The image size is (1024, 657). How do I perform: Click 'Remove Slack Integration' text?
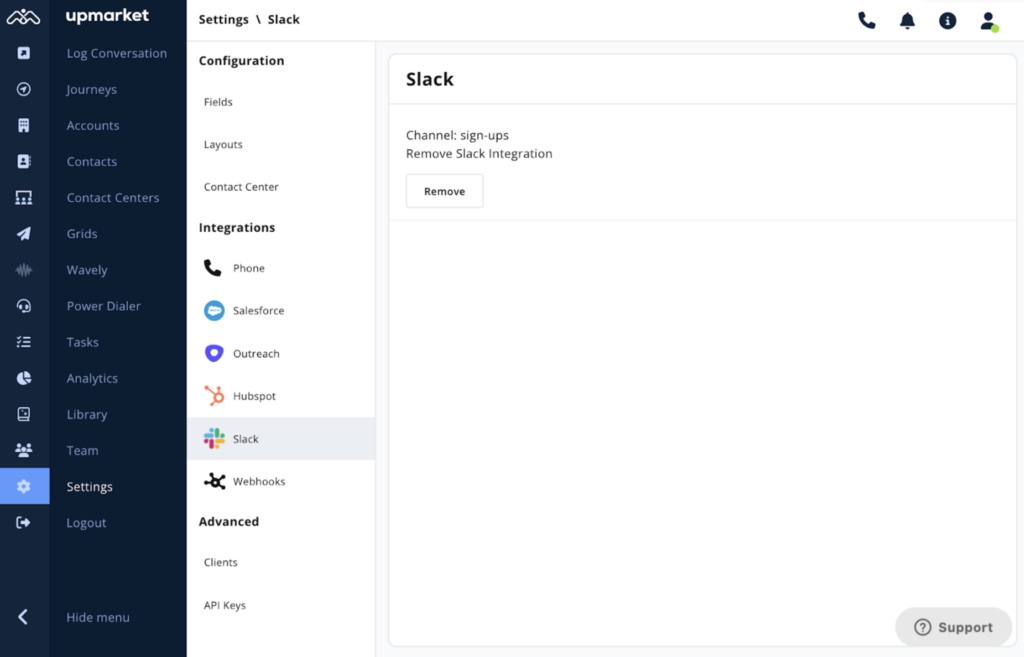[x=479, y=153]
